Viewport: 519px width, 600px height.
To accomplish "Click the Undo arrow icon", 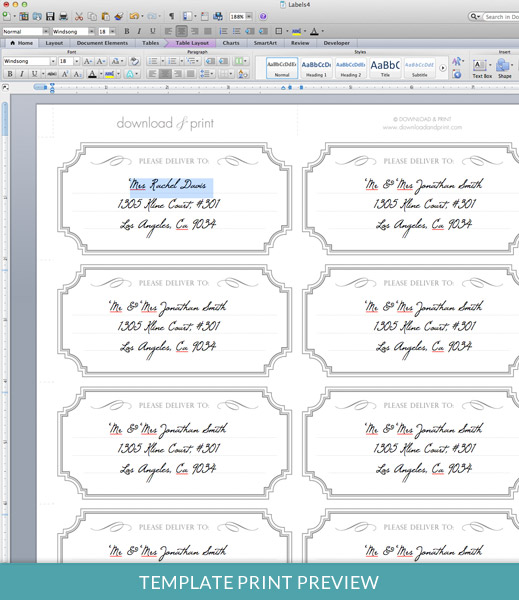I will tap(134, 16).
